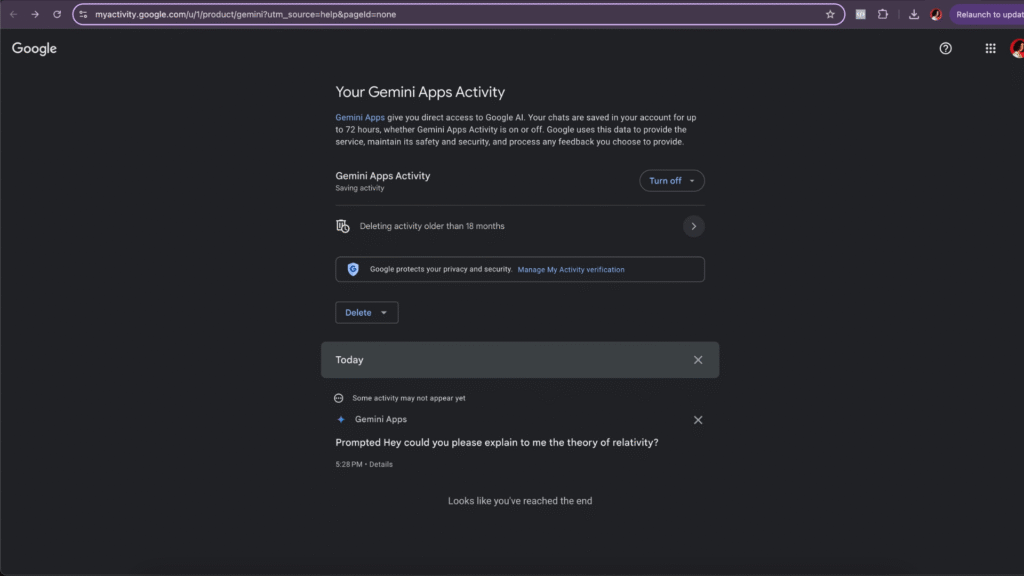Click Deleting activity older than 18 months
The image size is (1024, 576).
pos(432,226)
